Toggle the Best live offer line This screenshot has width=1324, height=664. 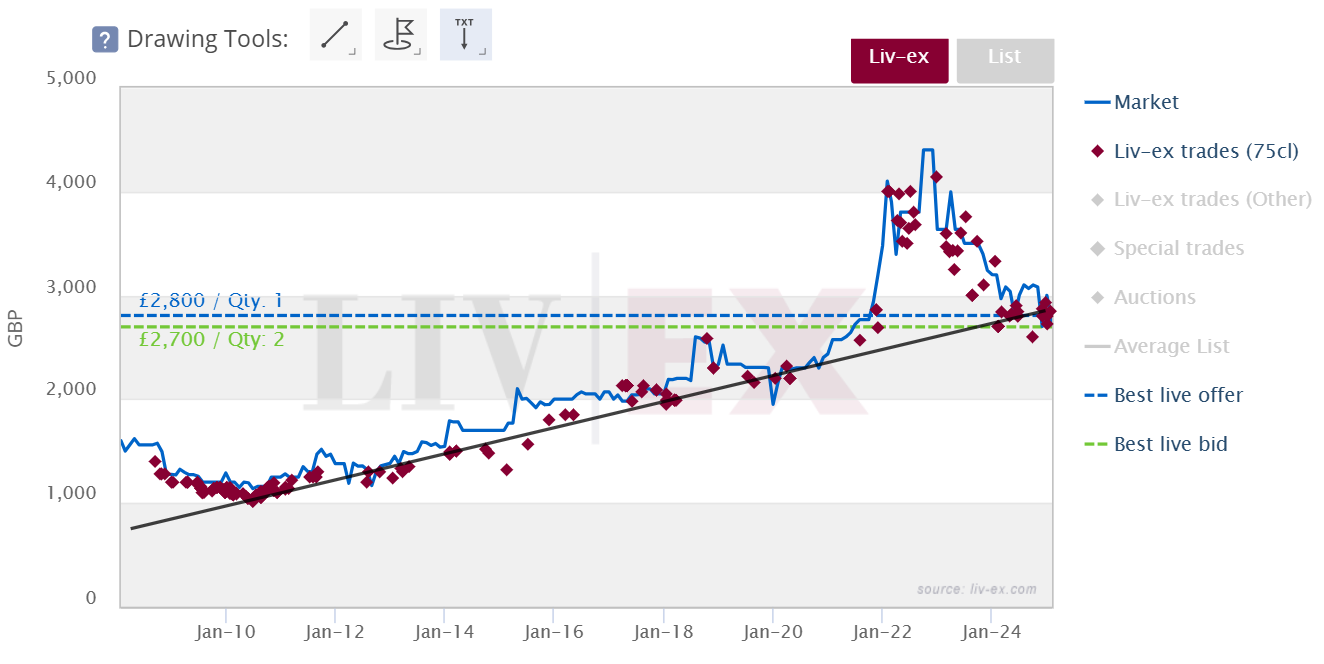1164,396
